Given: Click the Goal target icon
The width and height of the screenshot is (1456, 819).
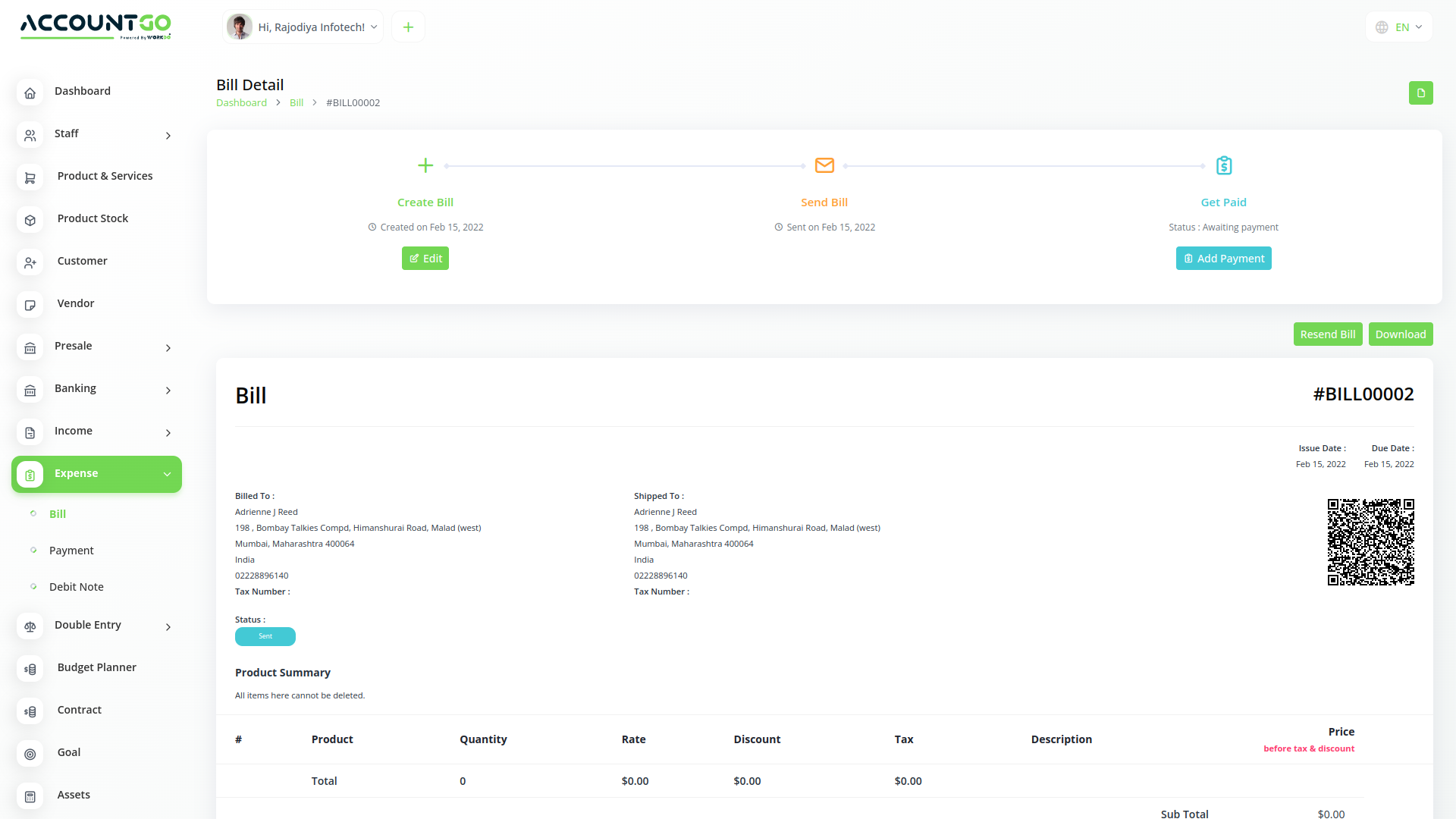Looking at the screenshot, I should (x=30, y=754).
